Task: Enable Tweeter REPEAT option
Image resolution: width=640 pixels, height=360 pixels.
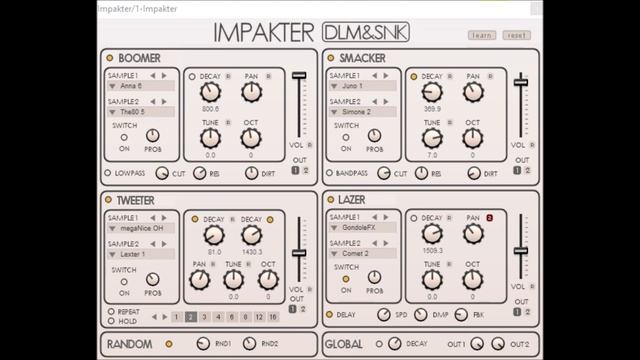Action: tap(111, 311)
